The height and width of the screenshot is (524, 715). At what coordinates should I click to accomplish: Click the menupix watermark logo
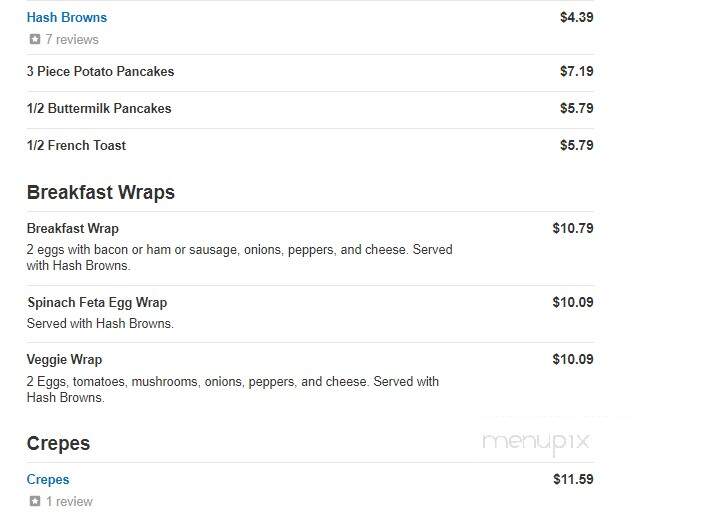[536, 442]
